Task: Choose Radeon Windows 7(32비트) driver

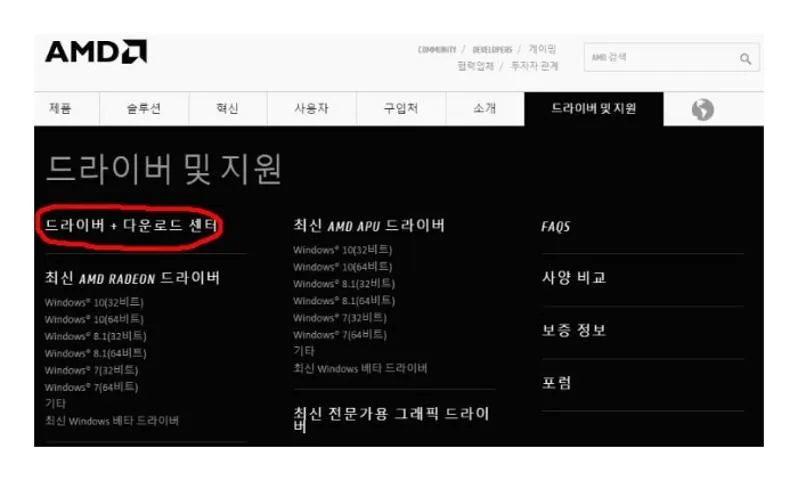Action: point(92,370)
